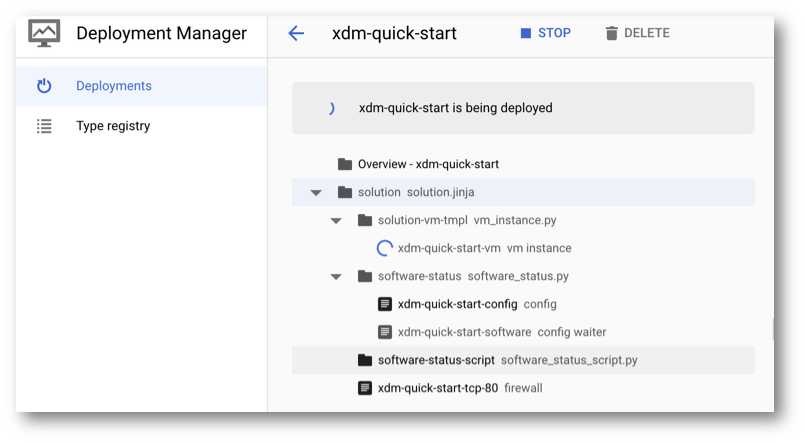
Task: Collapse the software-status folder arrow
Action: [336, 277]
